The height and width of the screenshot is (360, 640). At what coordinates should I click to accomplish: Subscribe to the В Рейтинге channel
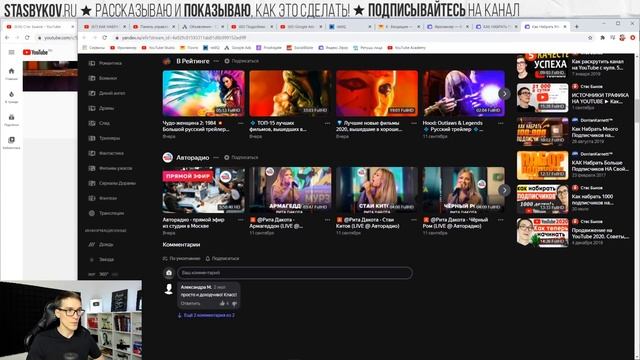point(242,61)
